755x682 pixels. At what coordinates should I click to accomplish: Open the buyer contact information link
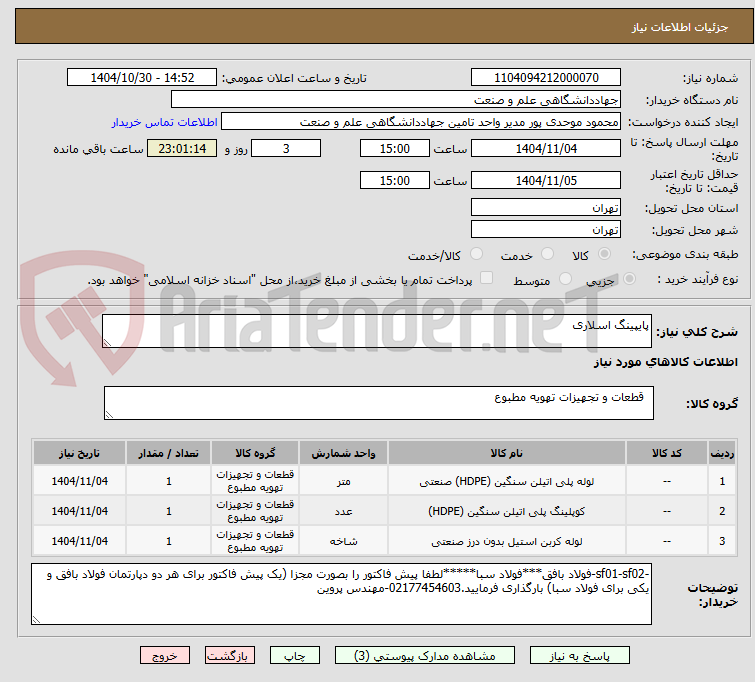[165, 122]
